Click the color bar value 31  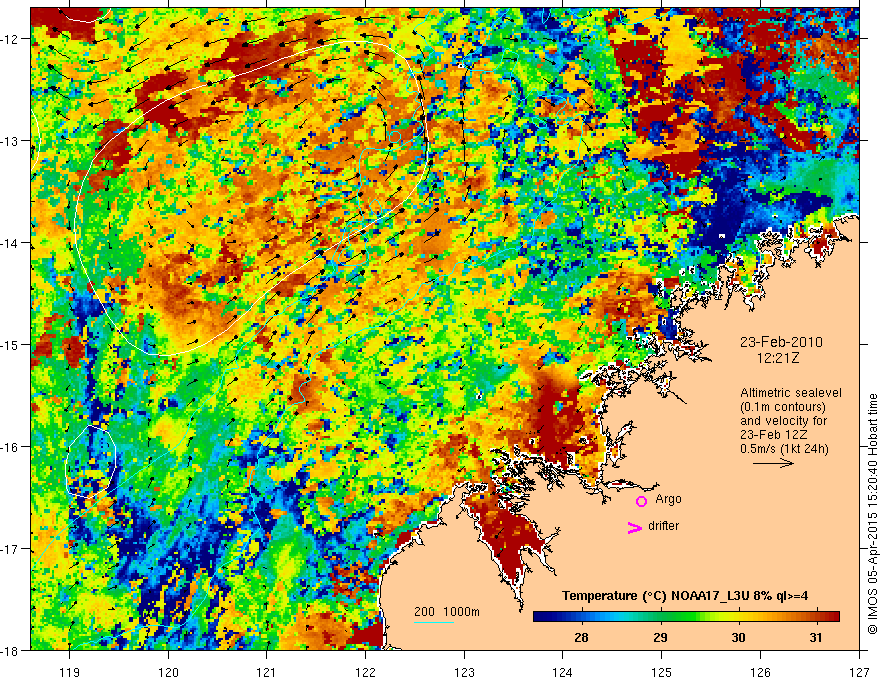tap(816, 638)
